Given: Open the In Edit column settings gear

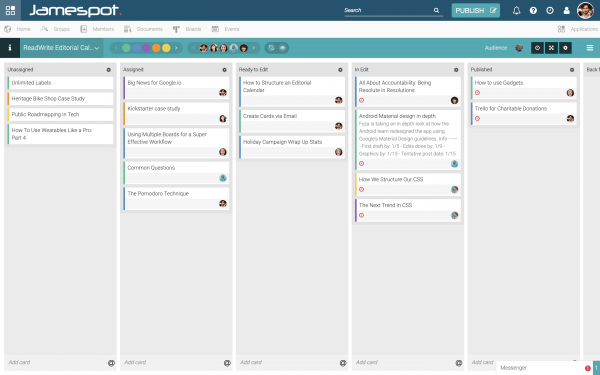Looking at the screenshot, I should [x=456, y=70].
